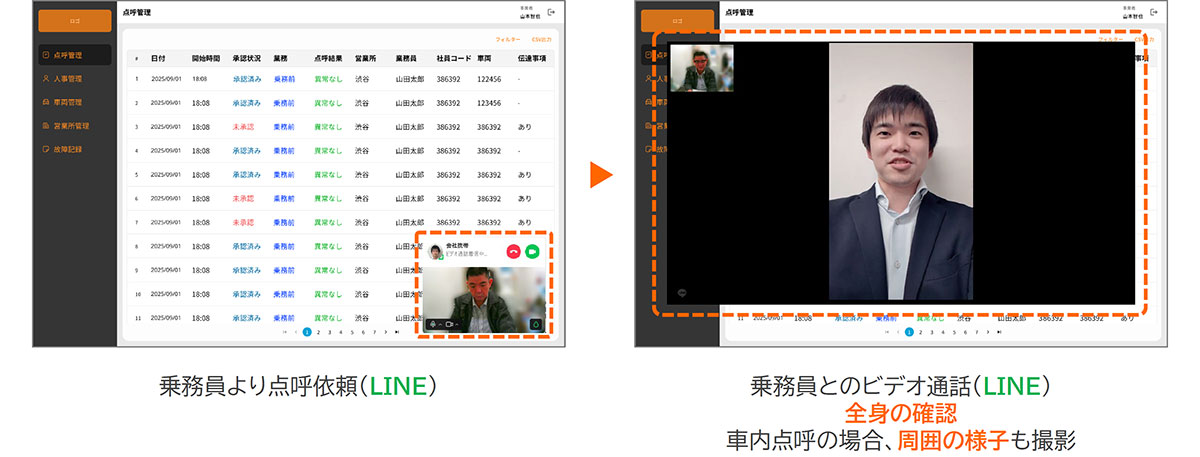Click the 社員コード column header on incoming-call screen
Viewport: 1200px width, 457px height.
(452, 58)
